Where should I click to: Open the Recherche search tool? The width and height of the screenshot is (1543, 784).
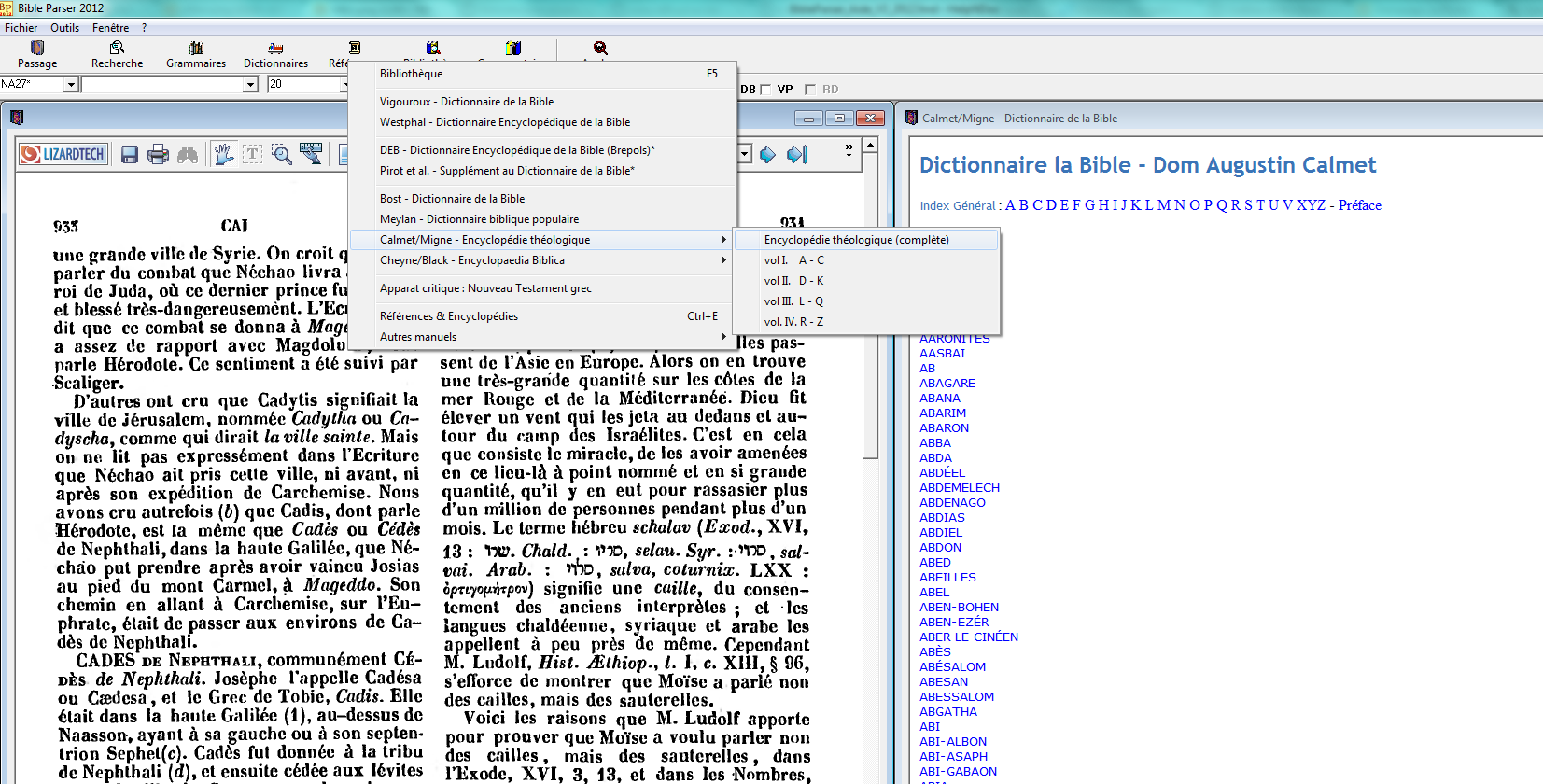pos(117,54)
